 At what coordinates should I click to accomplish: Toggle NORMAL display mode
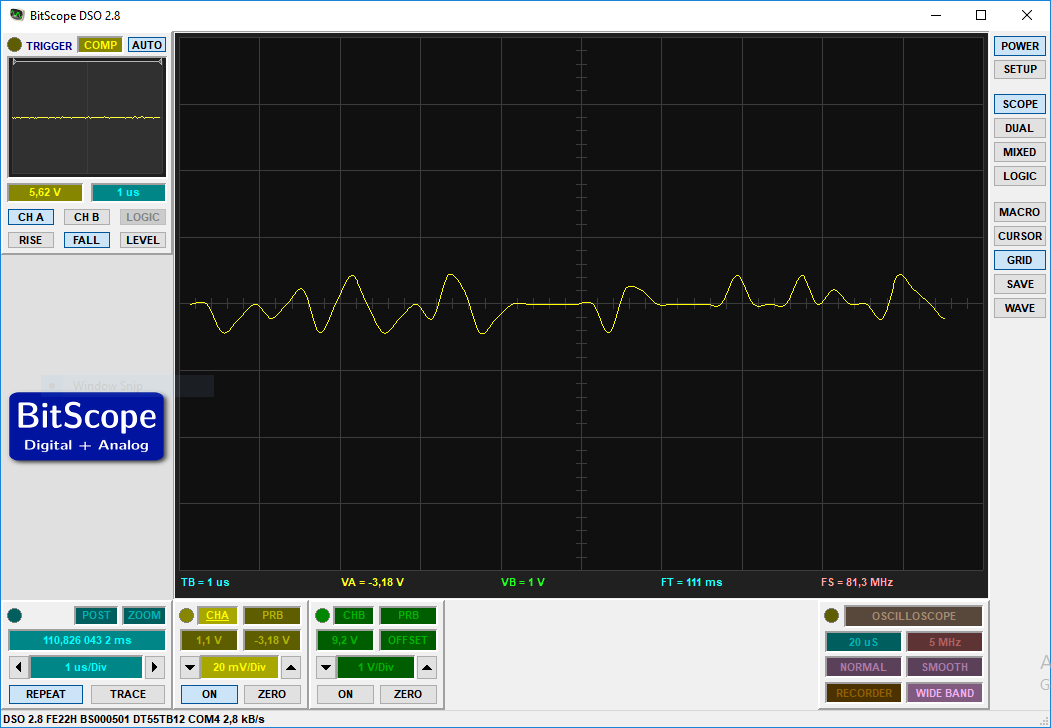click(x=863, y=667)
